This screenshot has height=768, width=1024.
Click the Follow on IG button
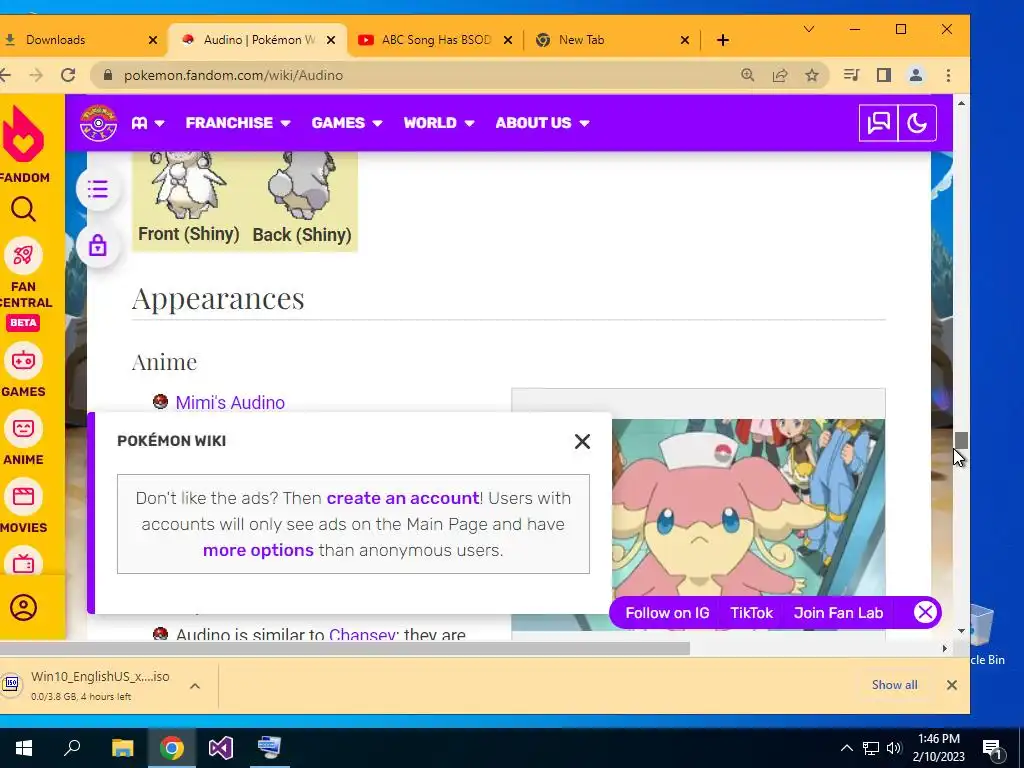tap(667, 613)
